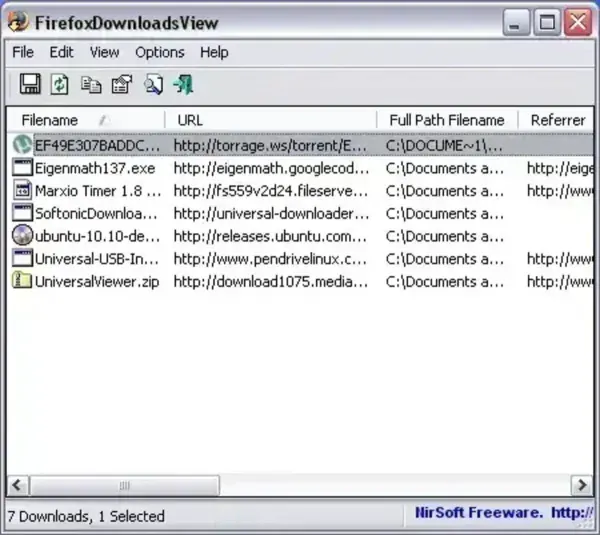600x535 pixels.
Task: Click the http://download1075.media... URL cell
Action: (x=271, y=282)
